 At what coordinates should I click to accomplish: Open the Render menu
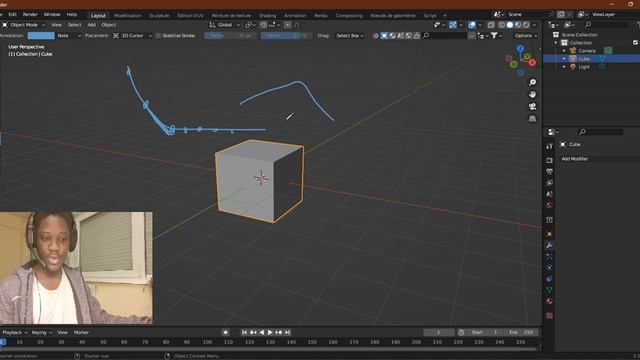point(30,14)
